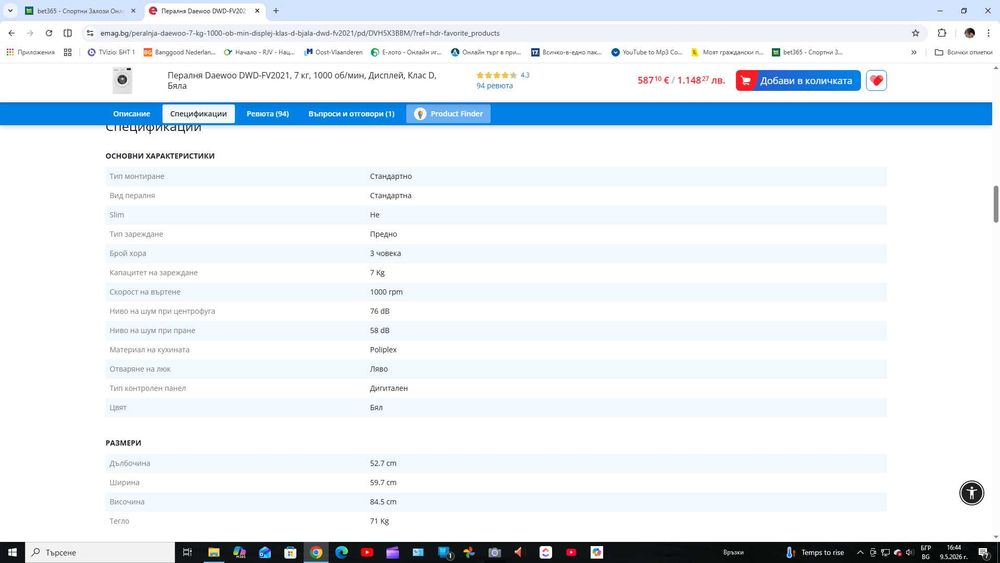Open Google Chrome taskbar icon

316,552
